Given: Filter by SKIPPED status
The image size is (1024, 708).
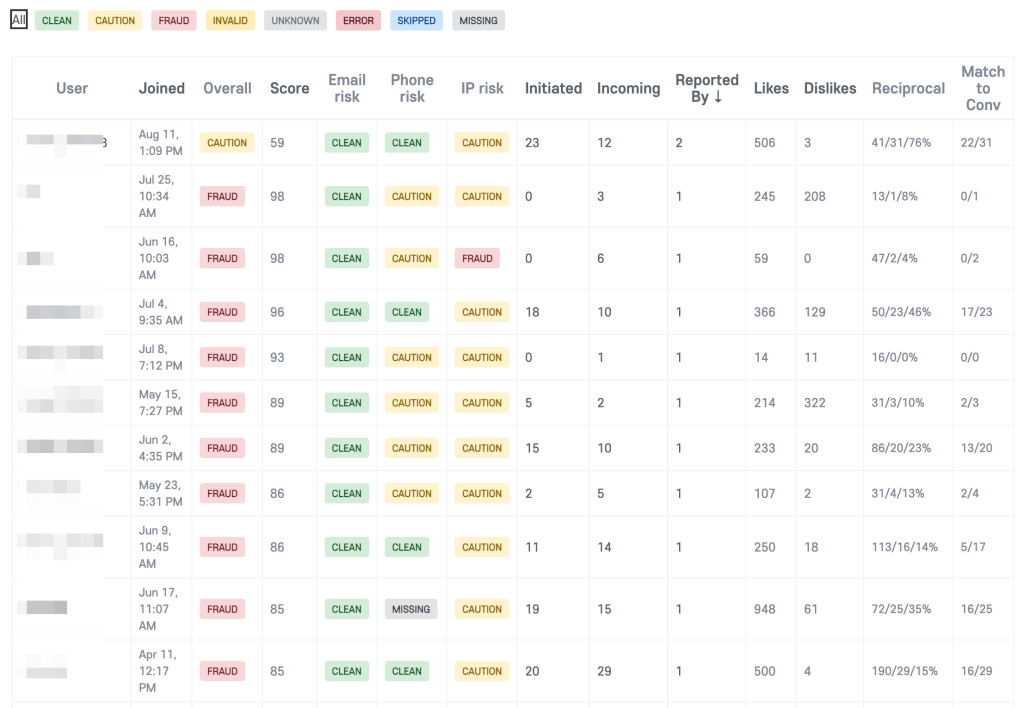Looking at the screenshot, I should pyautogui.click(x=417, y=20).
